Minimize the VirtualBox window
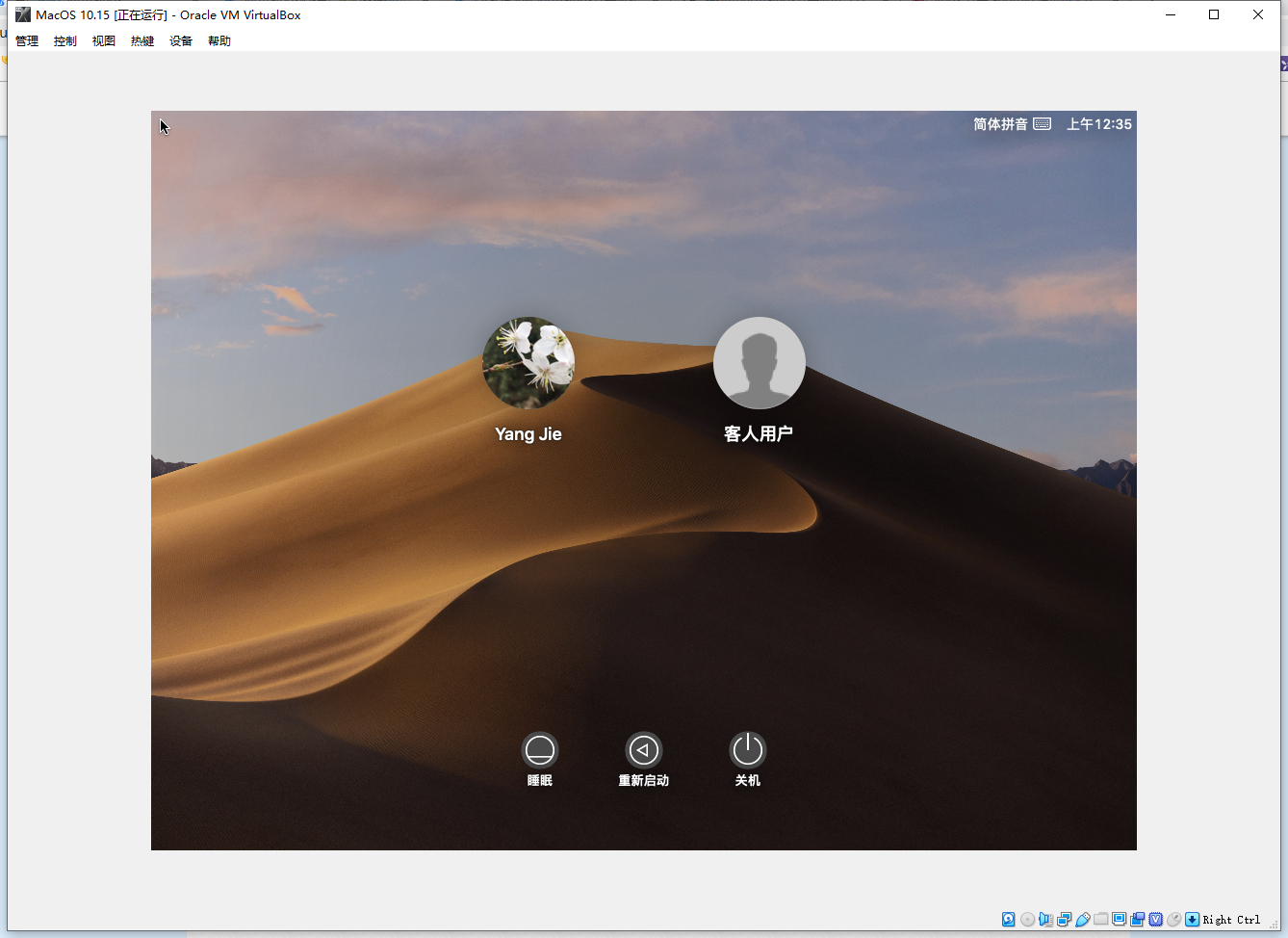 (x=1171, y=14)
